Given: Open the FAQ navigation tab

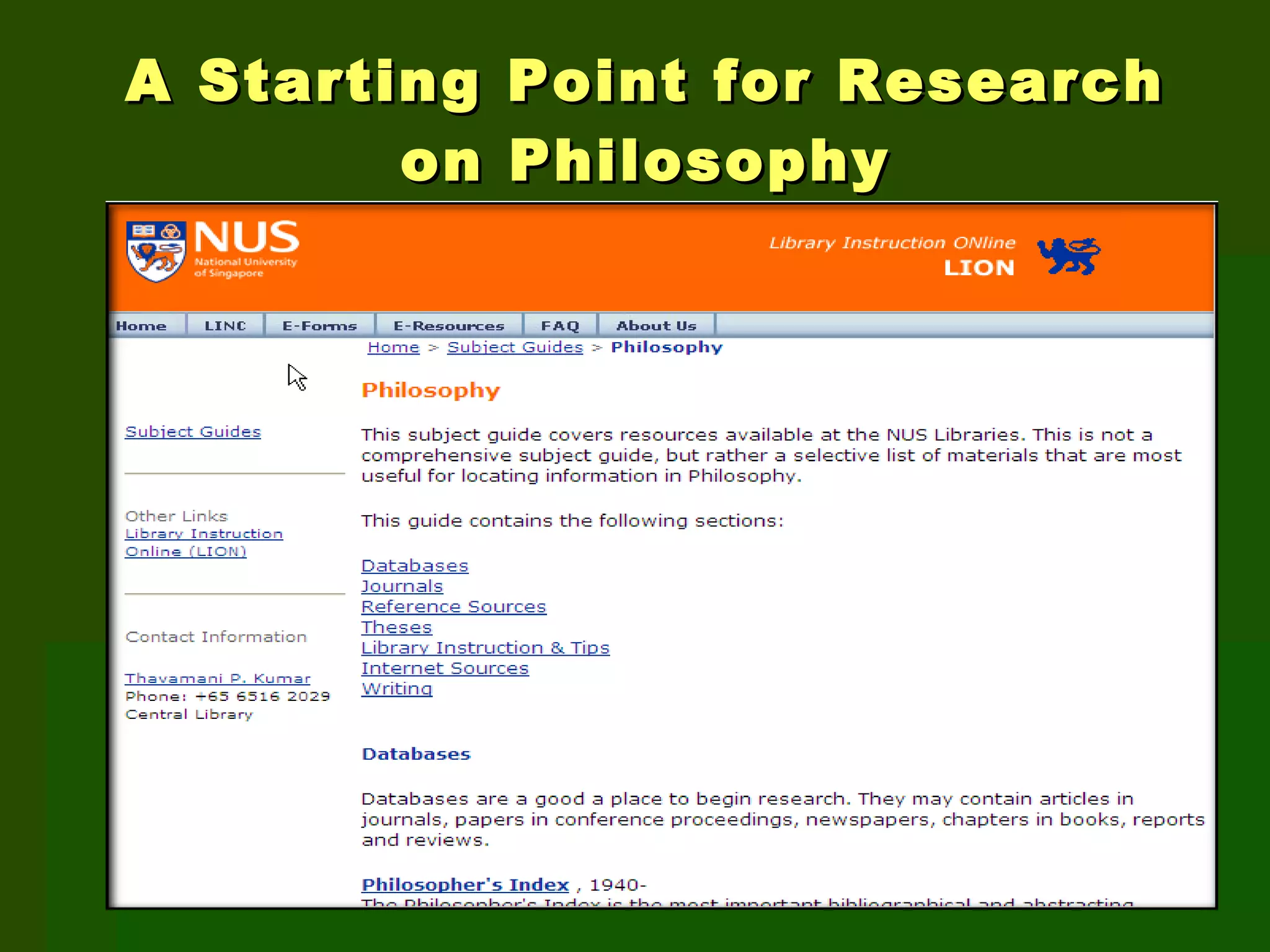Looking at the screenshot, I should (x=560, y=326).
